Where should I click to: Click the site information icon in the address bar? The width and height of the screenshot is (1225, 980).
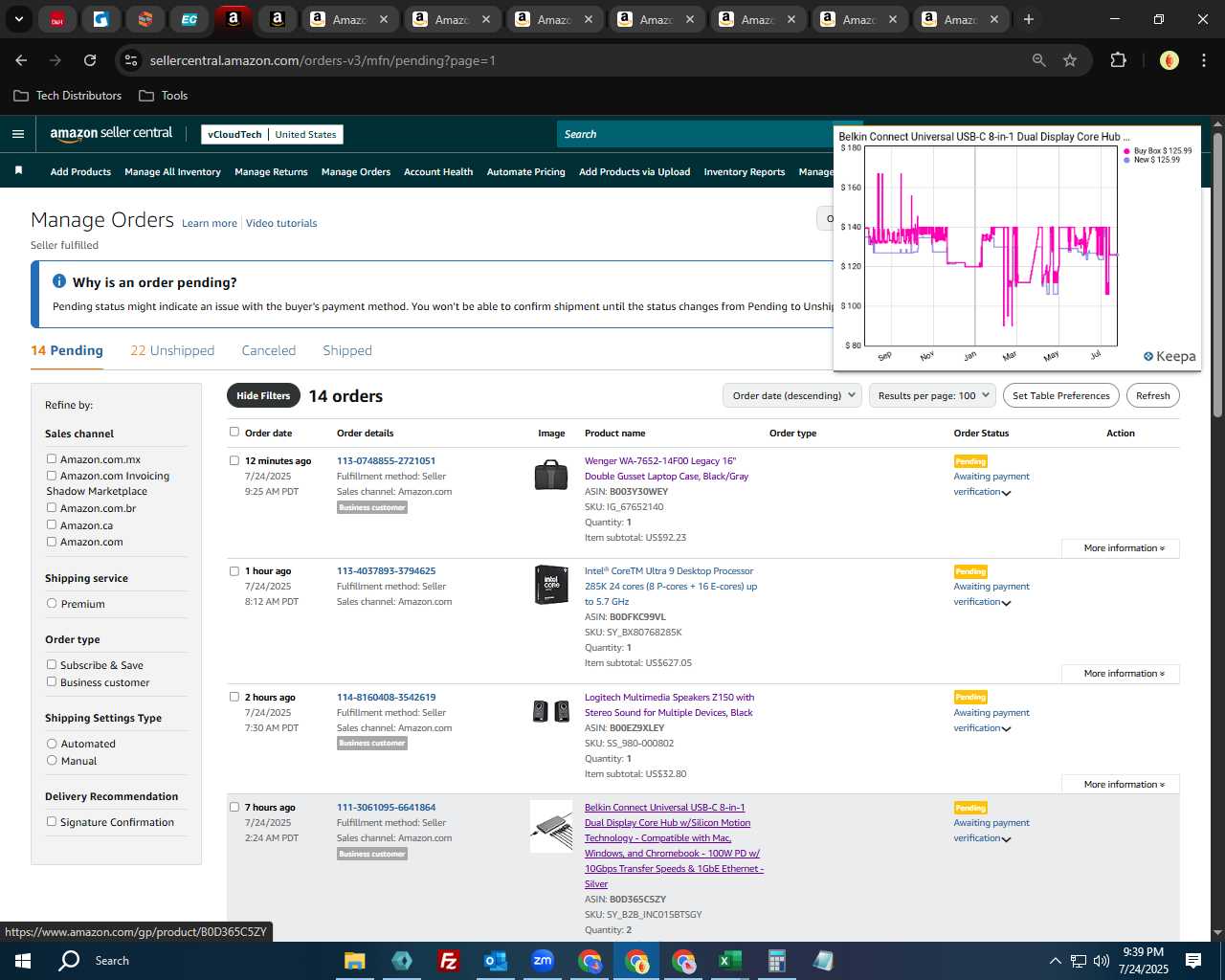pyautogui.click(x=131, y=60)
